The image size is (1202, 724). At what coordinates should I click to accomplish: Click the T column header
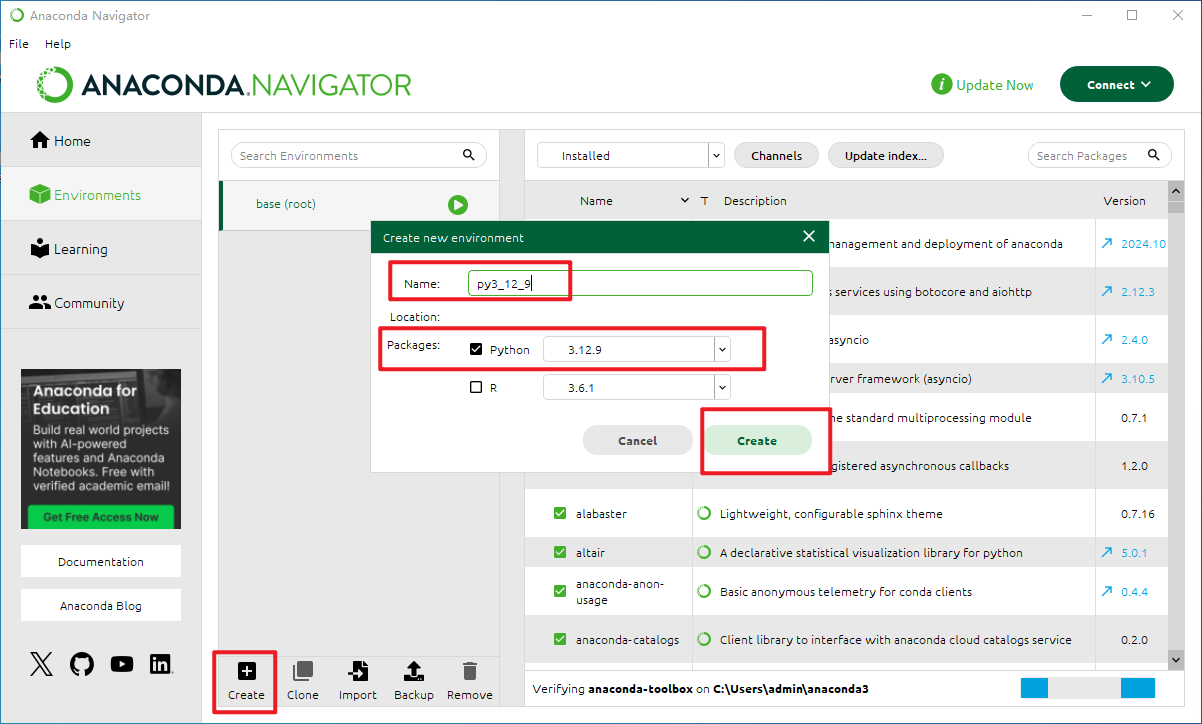tap(705, 201)
